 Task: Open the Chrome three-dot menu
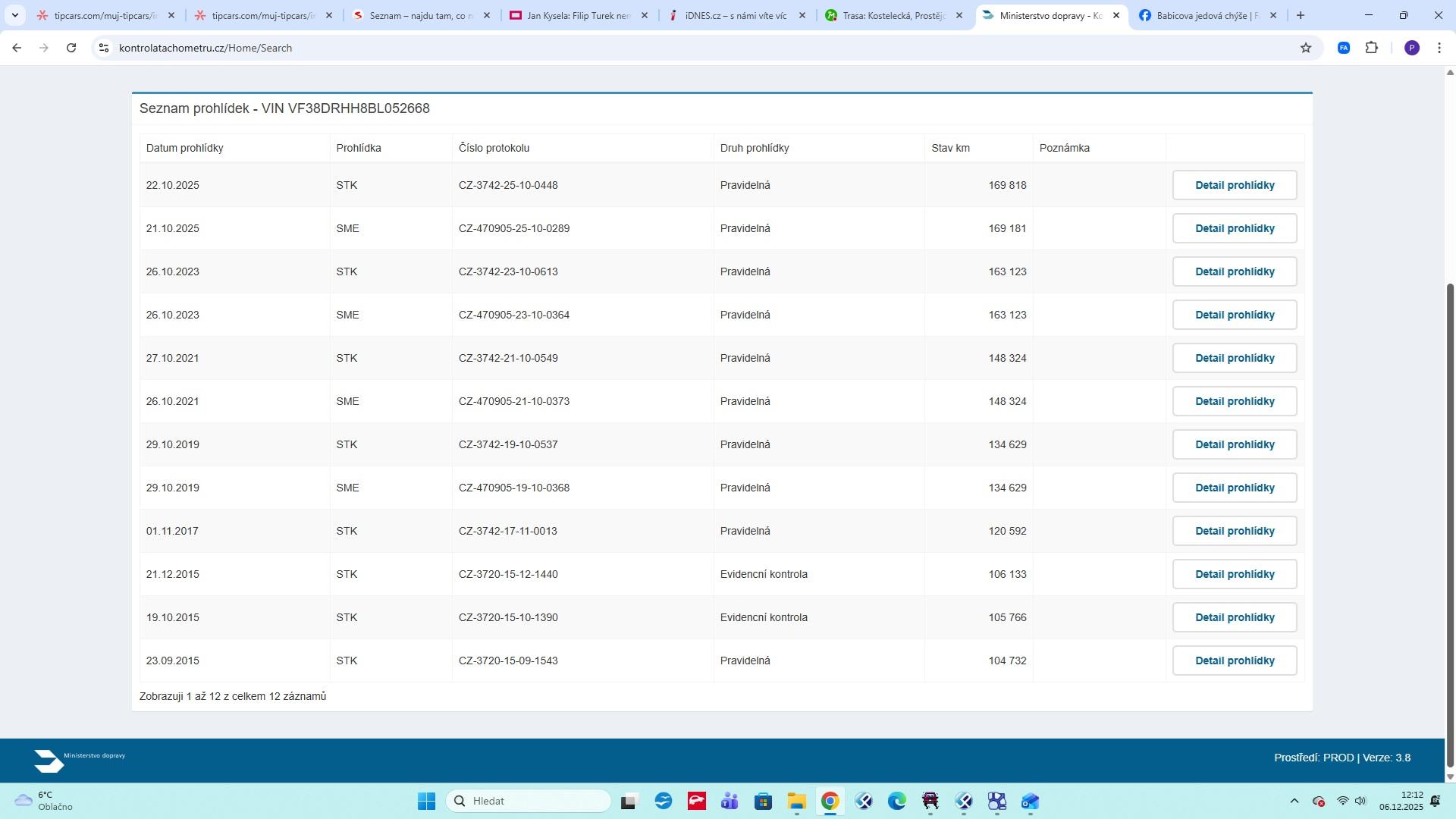(x=1439, y=48)
